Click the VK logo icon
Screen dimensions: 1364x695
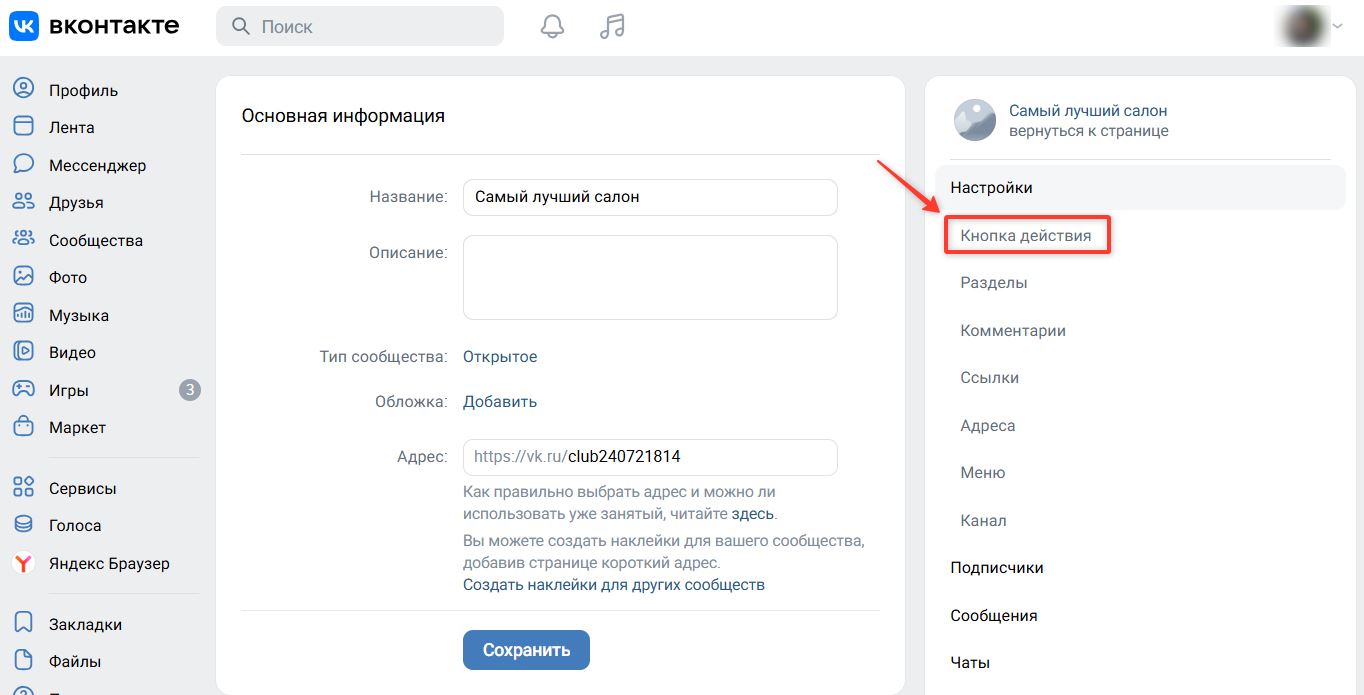click(x=24, y=26)
